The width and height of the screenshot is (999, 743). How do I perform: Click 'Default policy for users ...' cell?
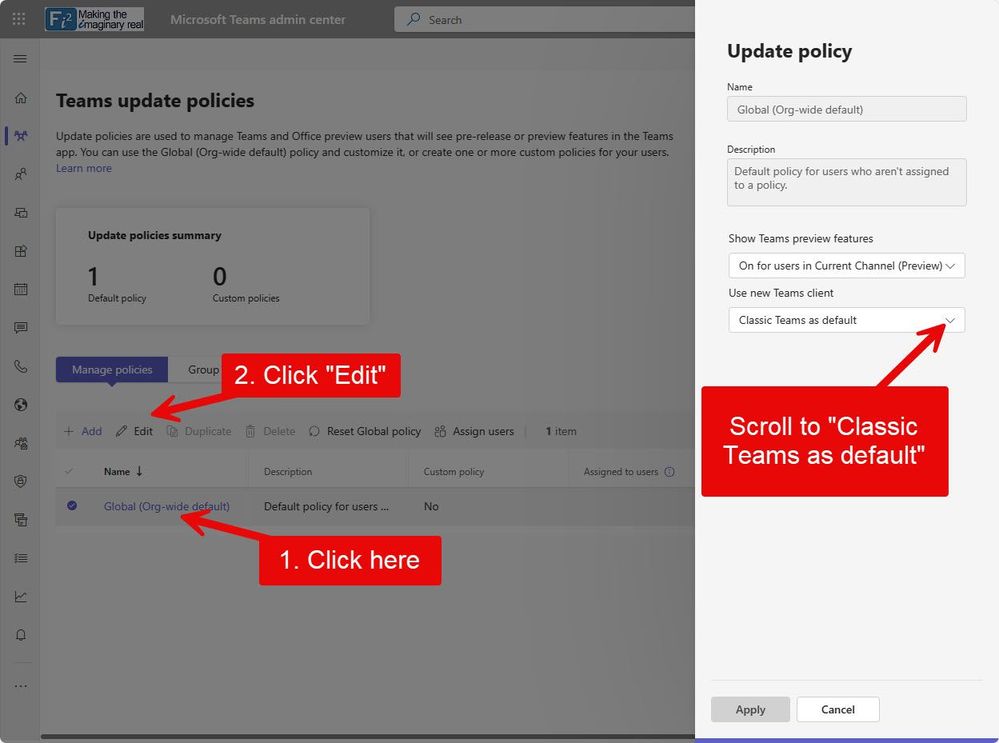326,507
